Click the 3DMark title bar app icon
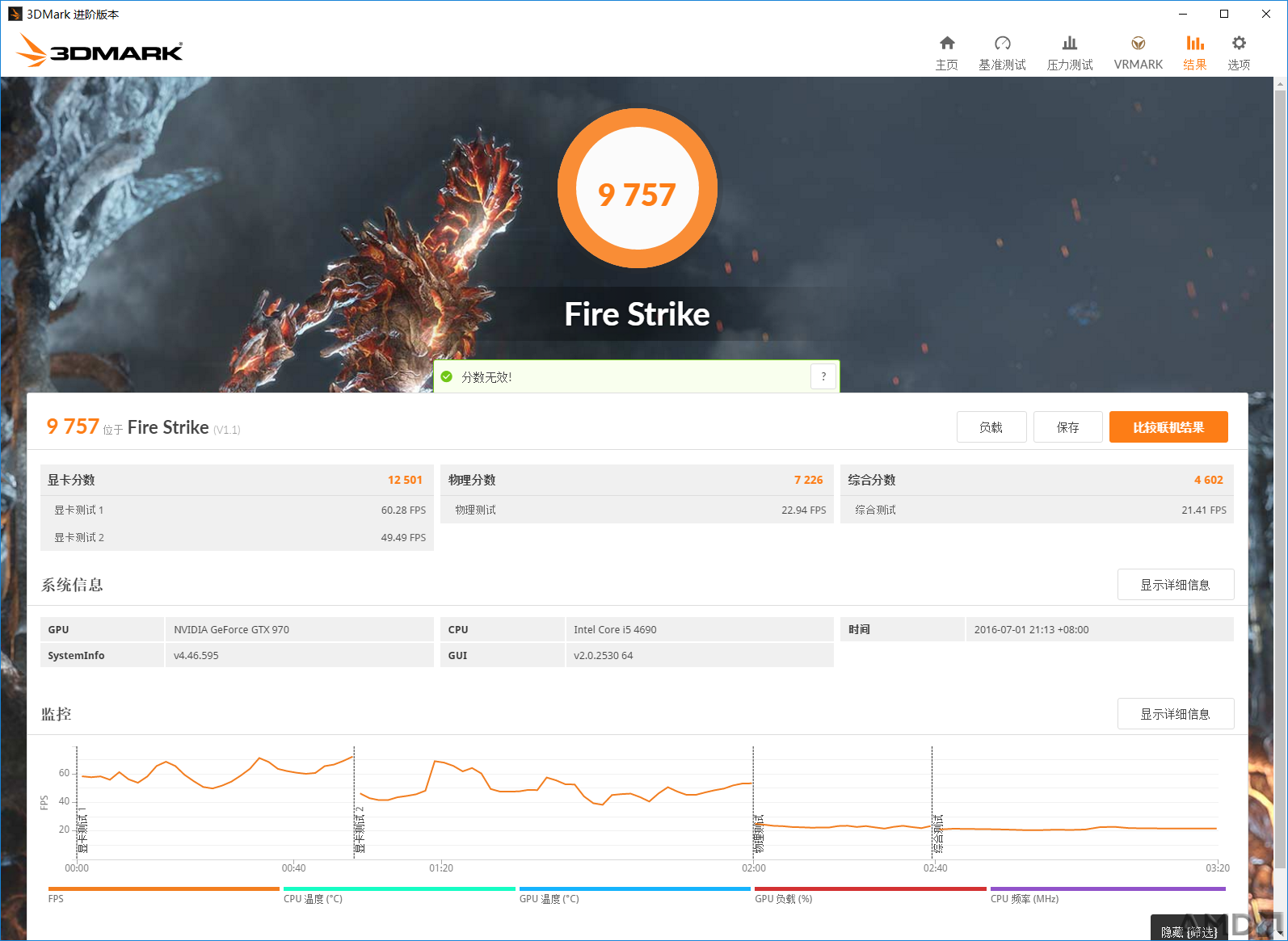 (x=15, y=14)
